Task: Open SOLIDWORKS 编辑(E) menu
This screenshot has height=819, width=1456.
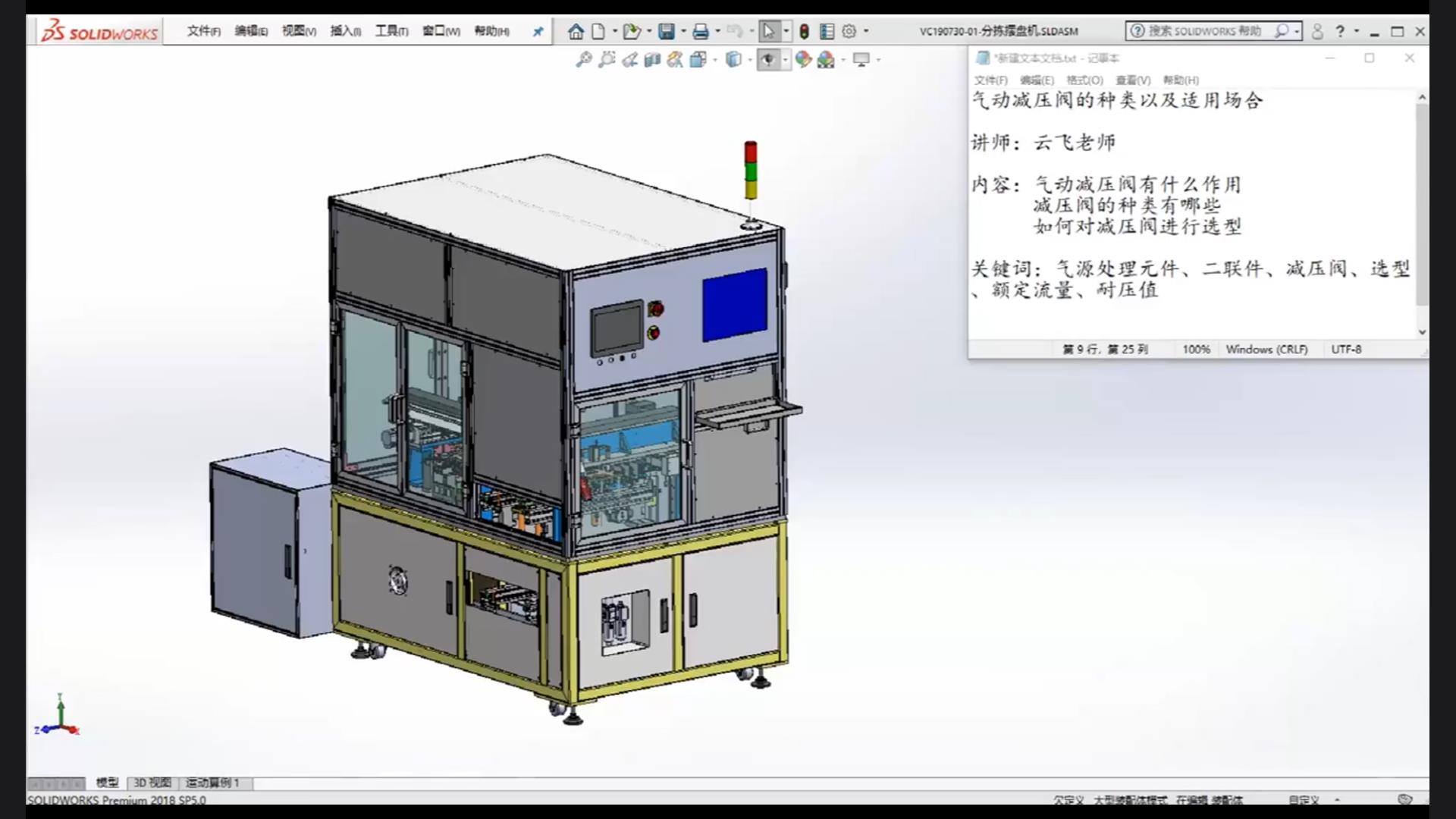Action: pyautogui.click(x=251, y=31)
